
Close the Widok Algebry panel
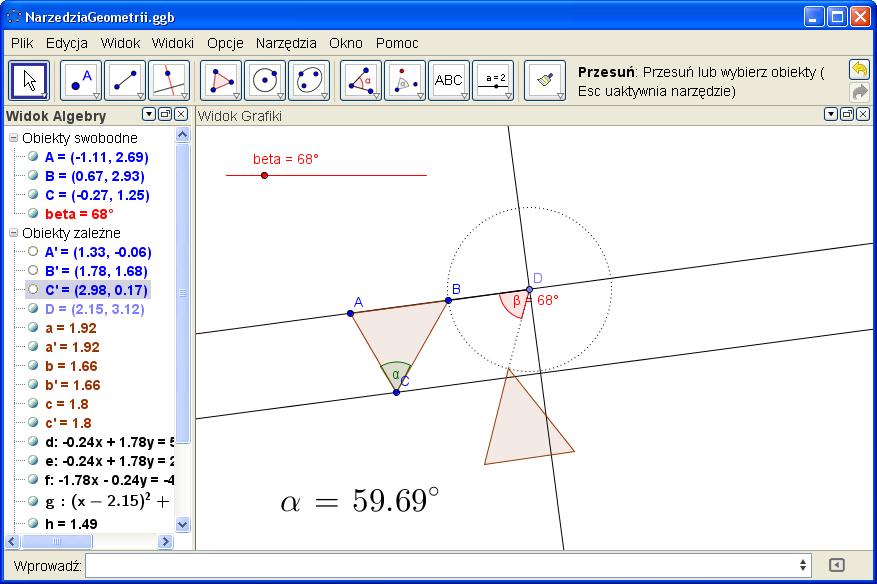pyautogui.click(x=181, y=115)
